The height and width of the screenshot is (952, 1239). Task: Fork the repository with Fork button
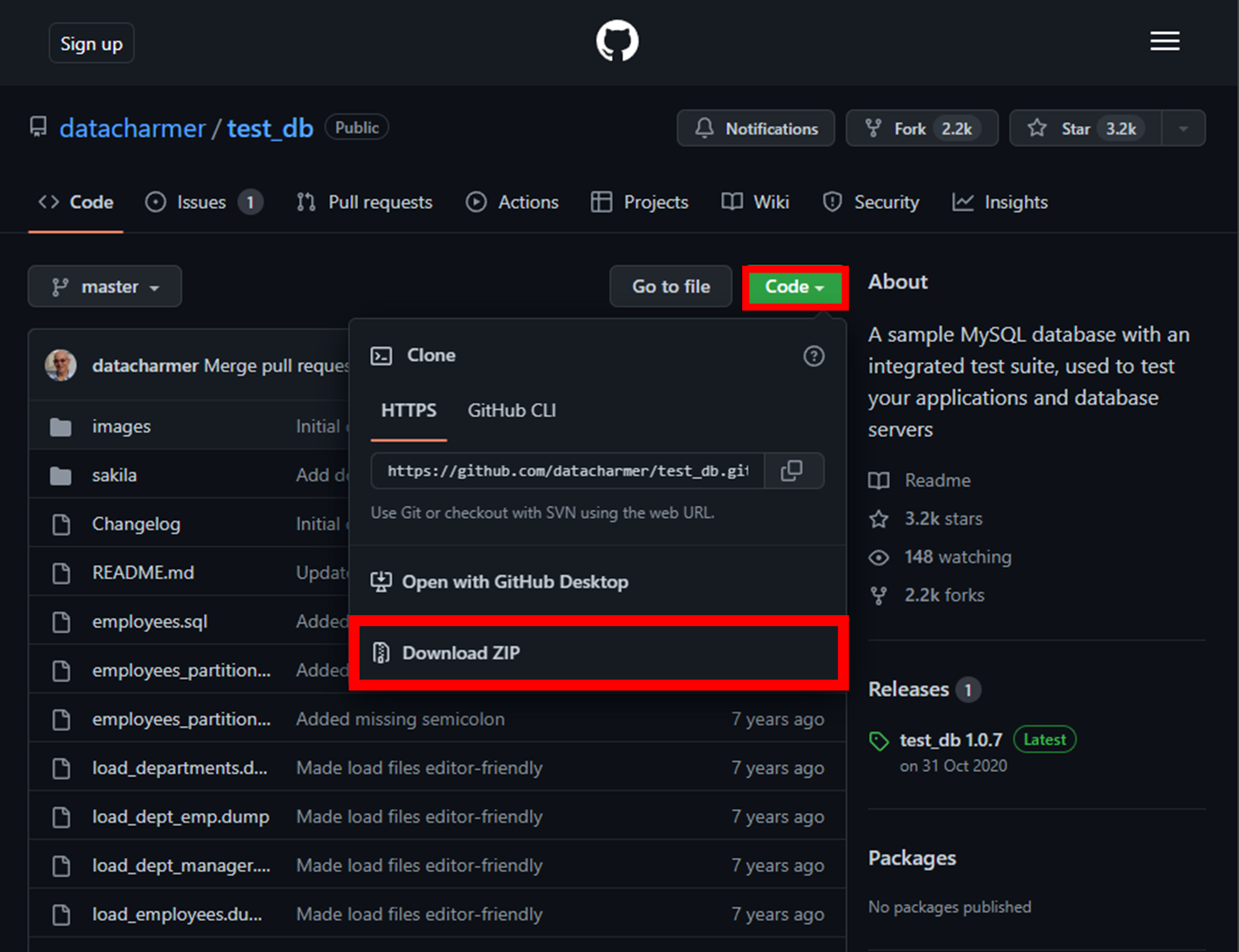click(922, 129)
